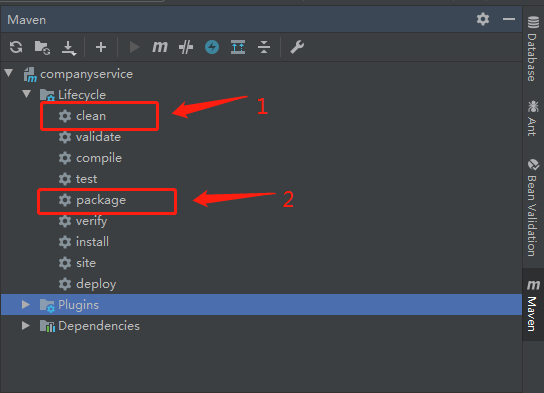This screenshot has height=393, width=544.
Task: Collapse the companyservice project node
Action: (9, 73)
